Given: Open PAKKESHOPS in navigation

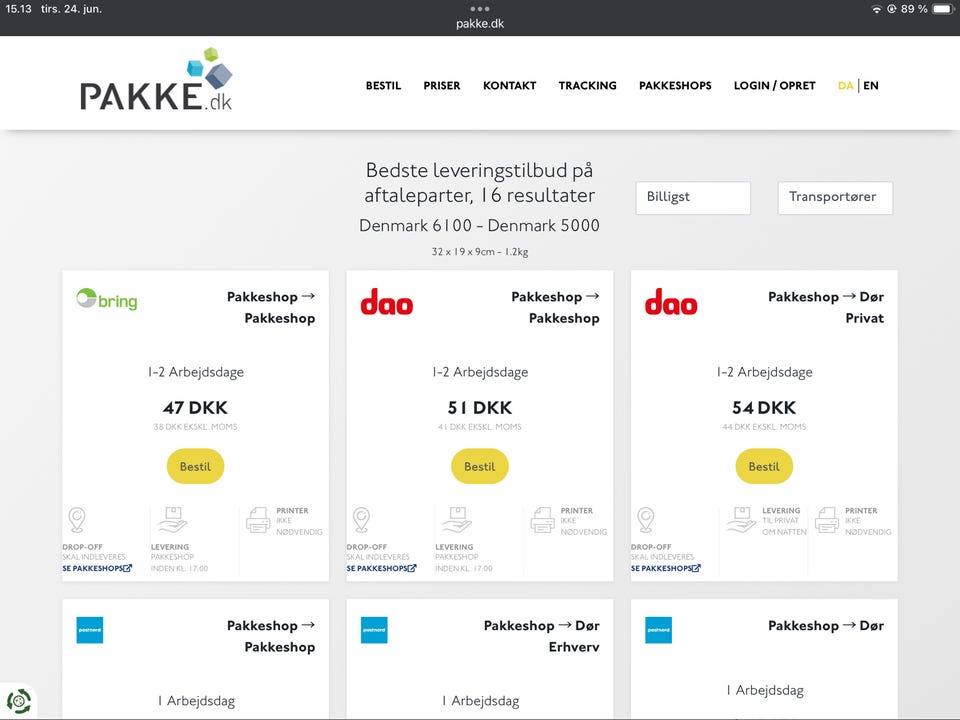Looking at the screenshot, I should [x=675, y=86].
